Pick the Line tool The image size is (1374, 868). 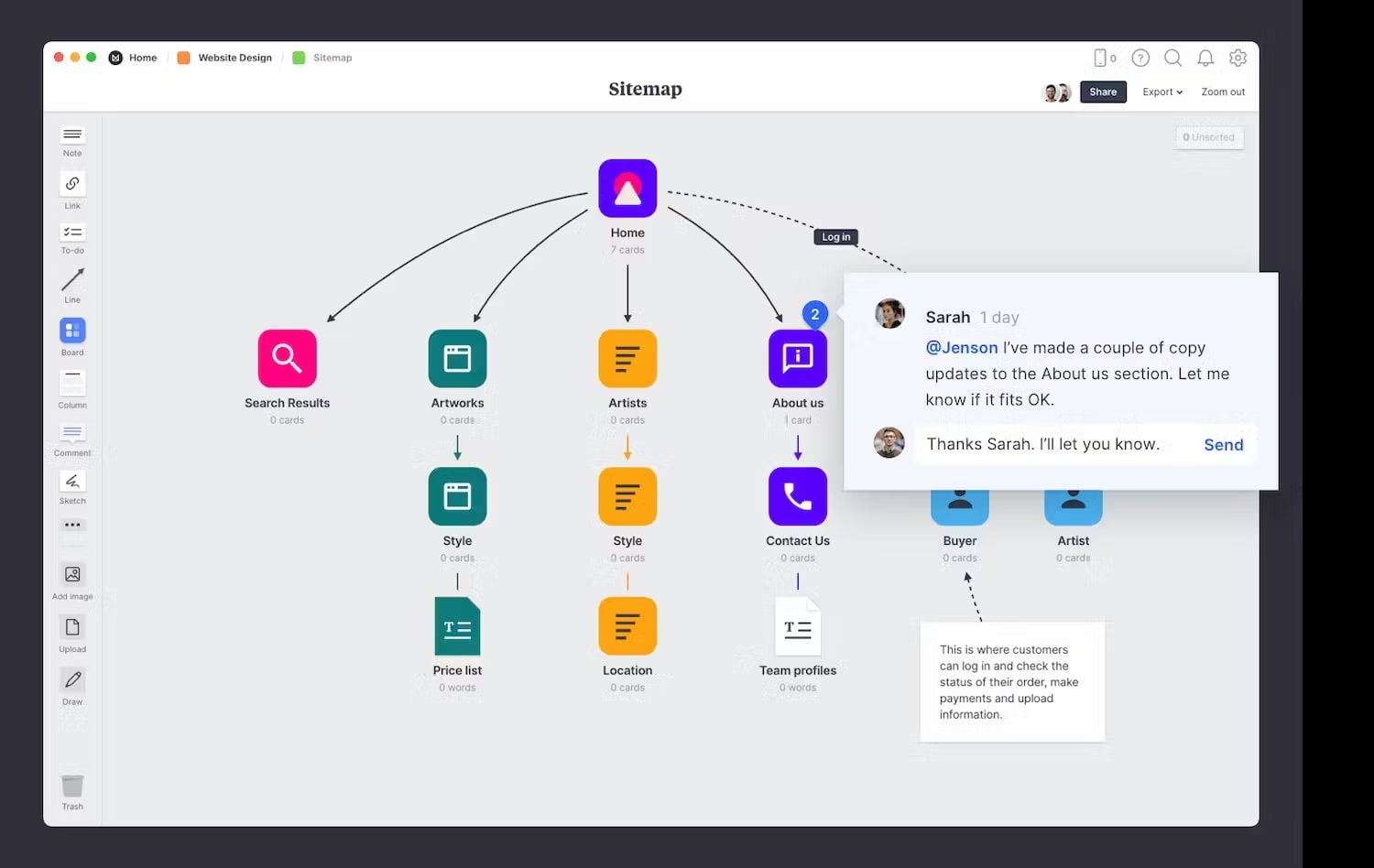click(72, 280)
